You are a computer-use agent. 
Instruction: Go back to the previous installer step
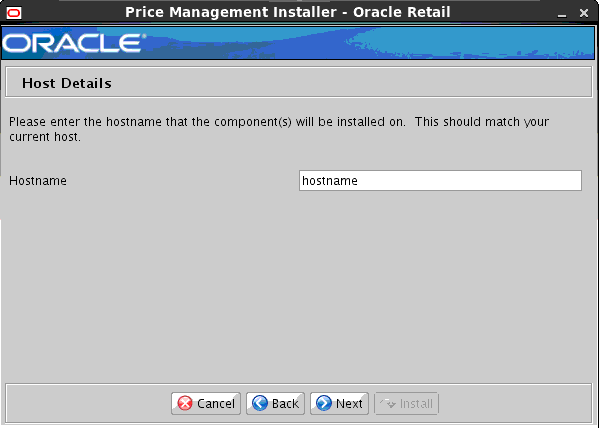[275, 403]
